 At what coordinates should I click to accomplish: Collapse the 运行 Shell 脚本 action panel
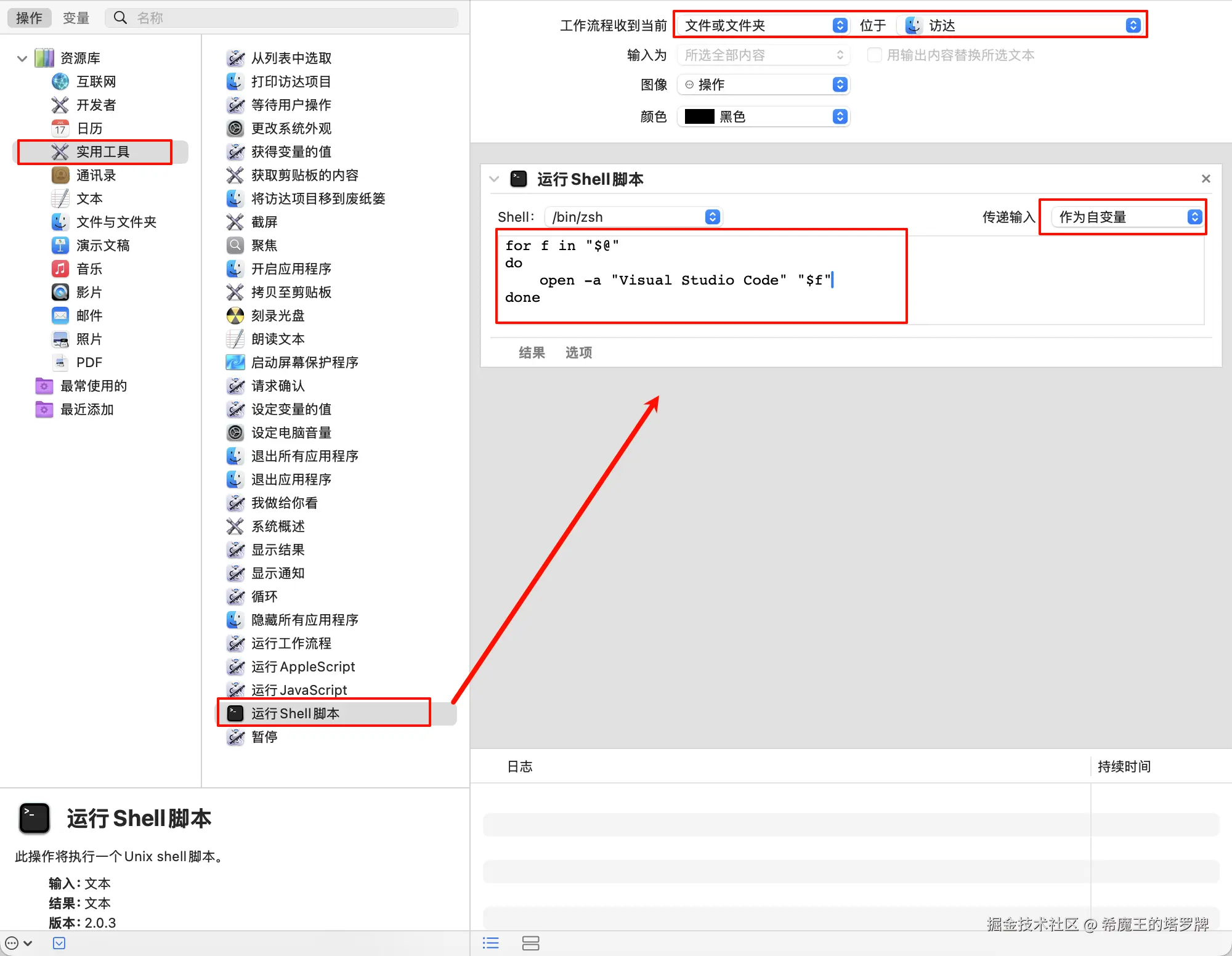494,179
